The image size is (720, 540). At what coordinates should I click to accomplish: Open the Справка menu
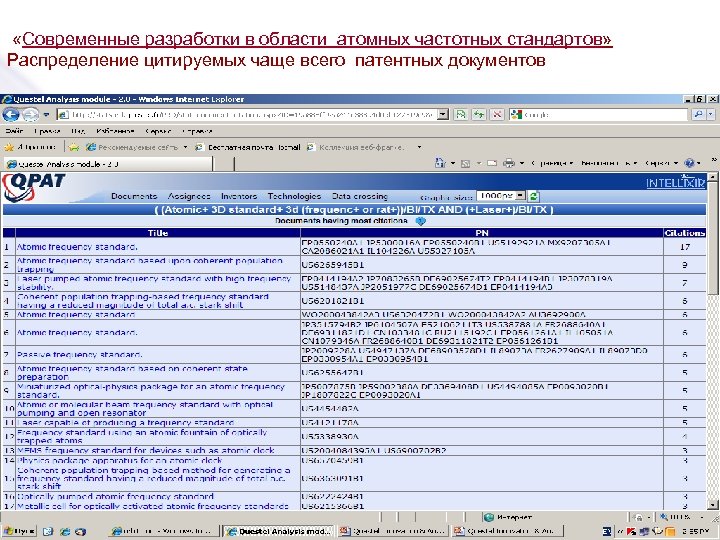[197, 131]
